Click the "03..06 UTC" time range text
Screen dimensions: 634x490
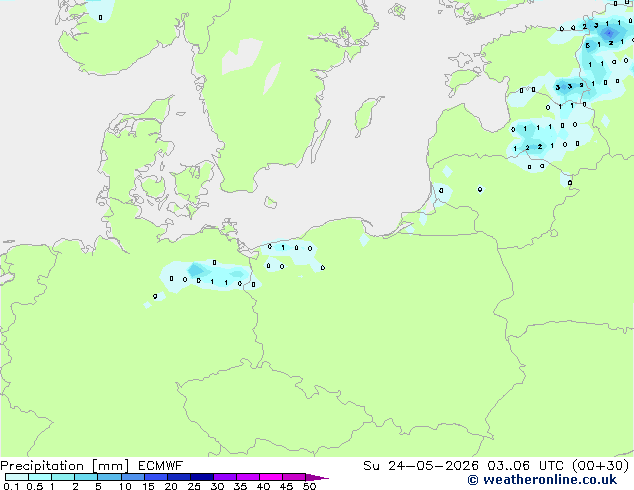(525, 466)
